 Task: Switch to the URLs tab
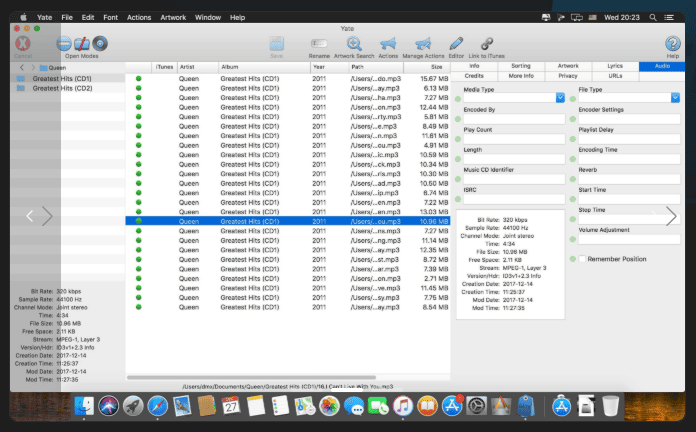point(615,76)
